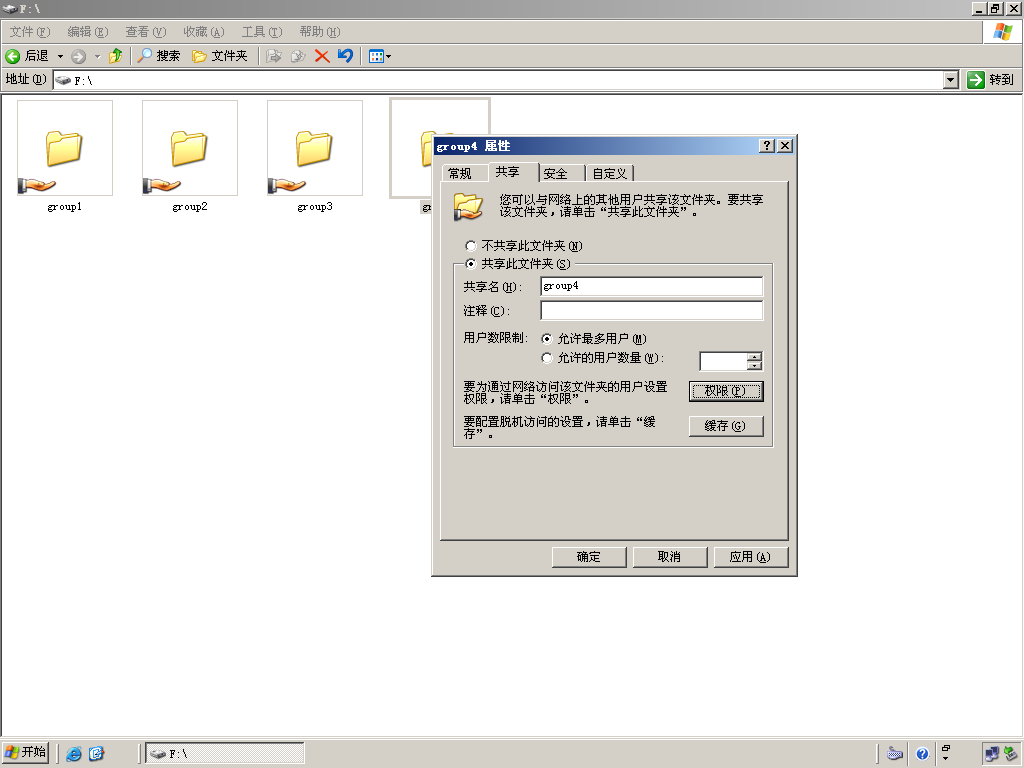Open the 帮助(H) menu
1024x768 pixels.
tap(320, 32)
